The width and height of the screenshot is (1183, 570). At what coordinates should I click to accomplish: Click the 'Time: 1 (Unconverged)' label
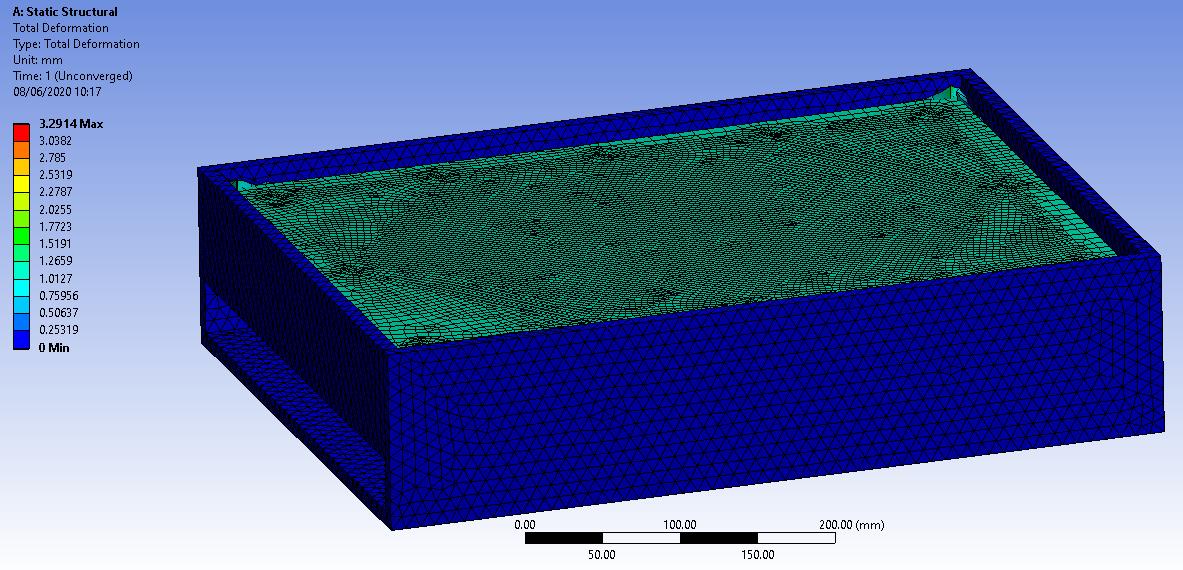pos(72,75)
